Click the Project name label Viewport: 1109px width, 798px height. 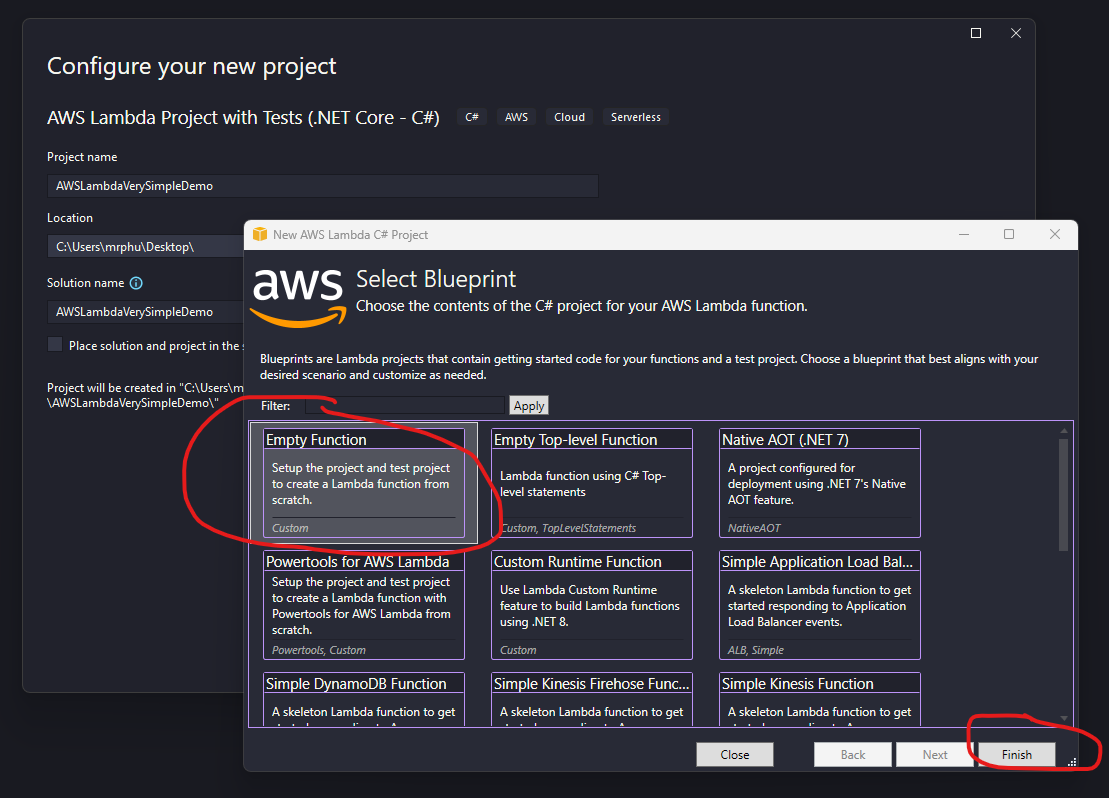coord(82,157)
